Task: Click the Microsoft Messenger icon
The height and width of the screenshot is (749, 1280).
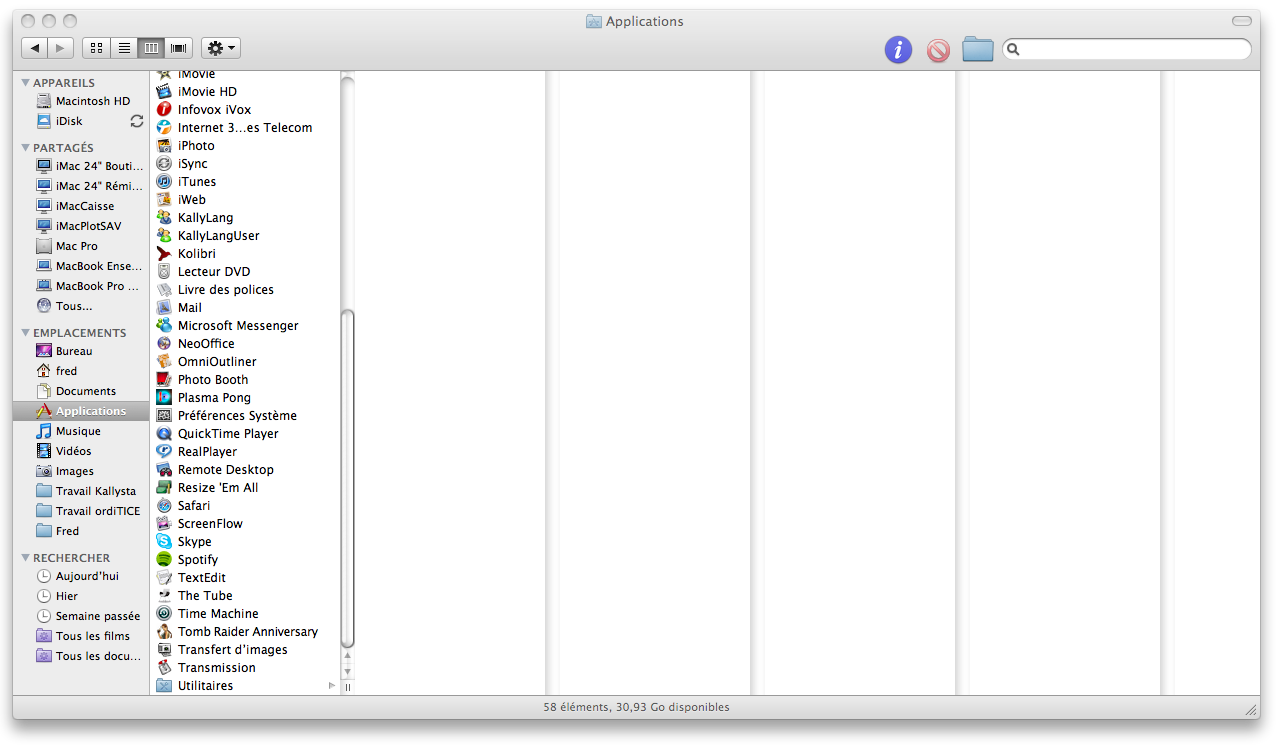Action: click(165, 326)
